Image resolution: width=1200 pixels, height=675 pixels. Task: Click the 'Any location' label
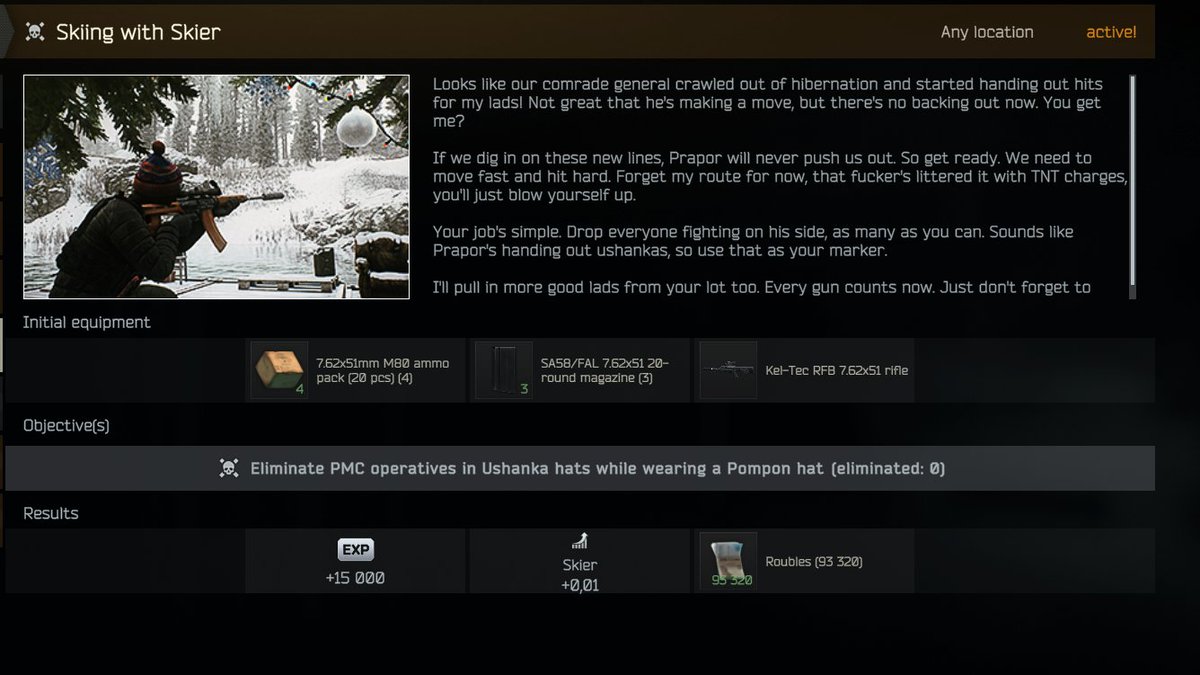[x=986, y=32]
